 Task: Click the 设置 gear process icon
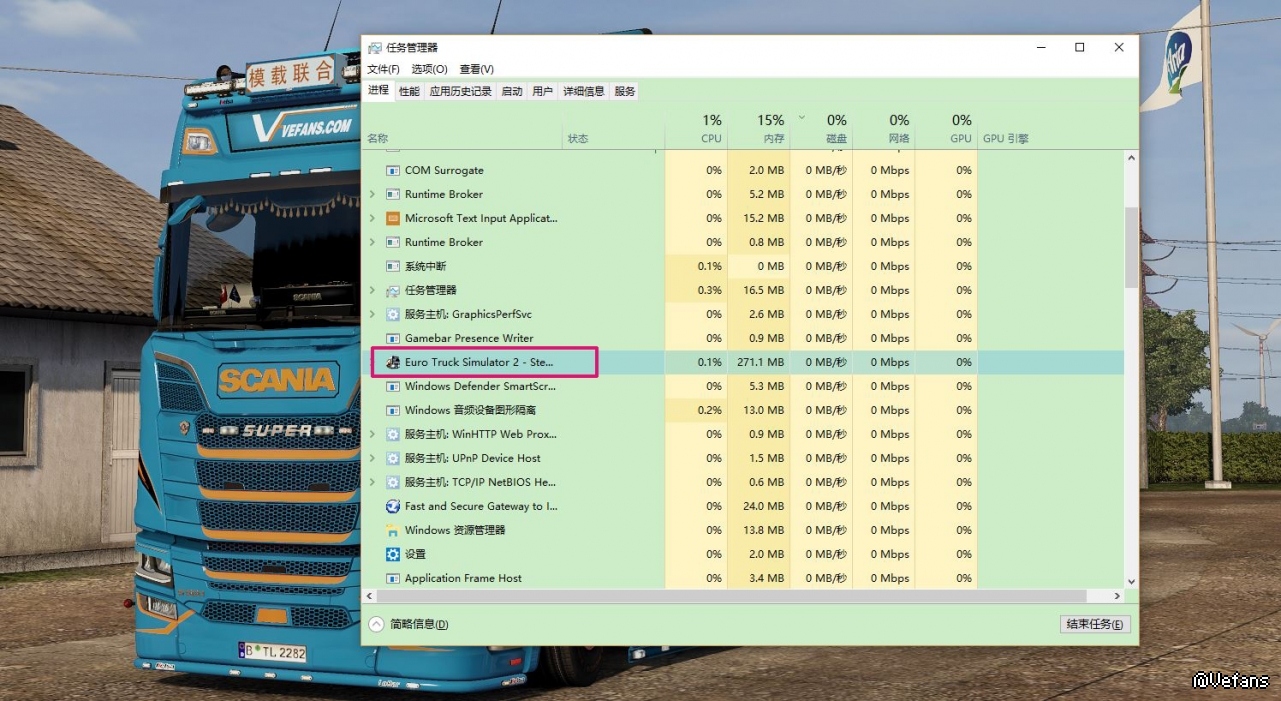tap(393, 554)
